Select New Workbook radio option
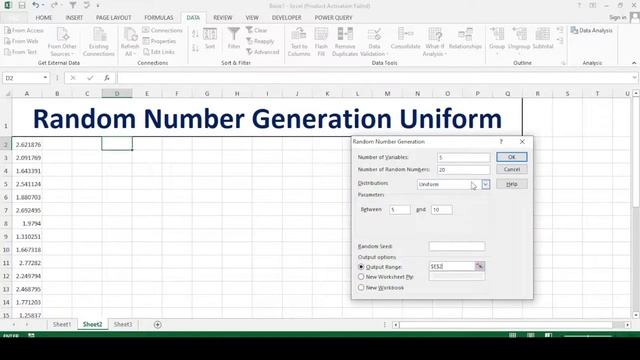The height and width of the screenshot is (360, 640). [x=361, y=288]
